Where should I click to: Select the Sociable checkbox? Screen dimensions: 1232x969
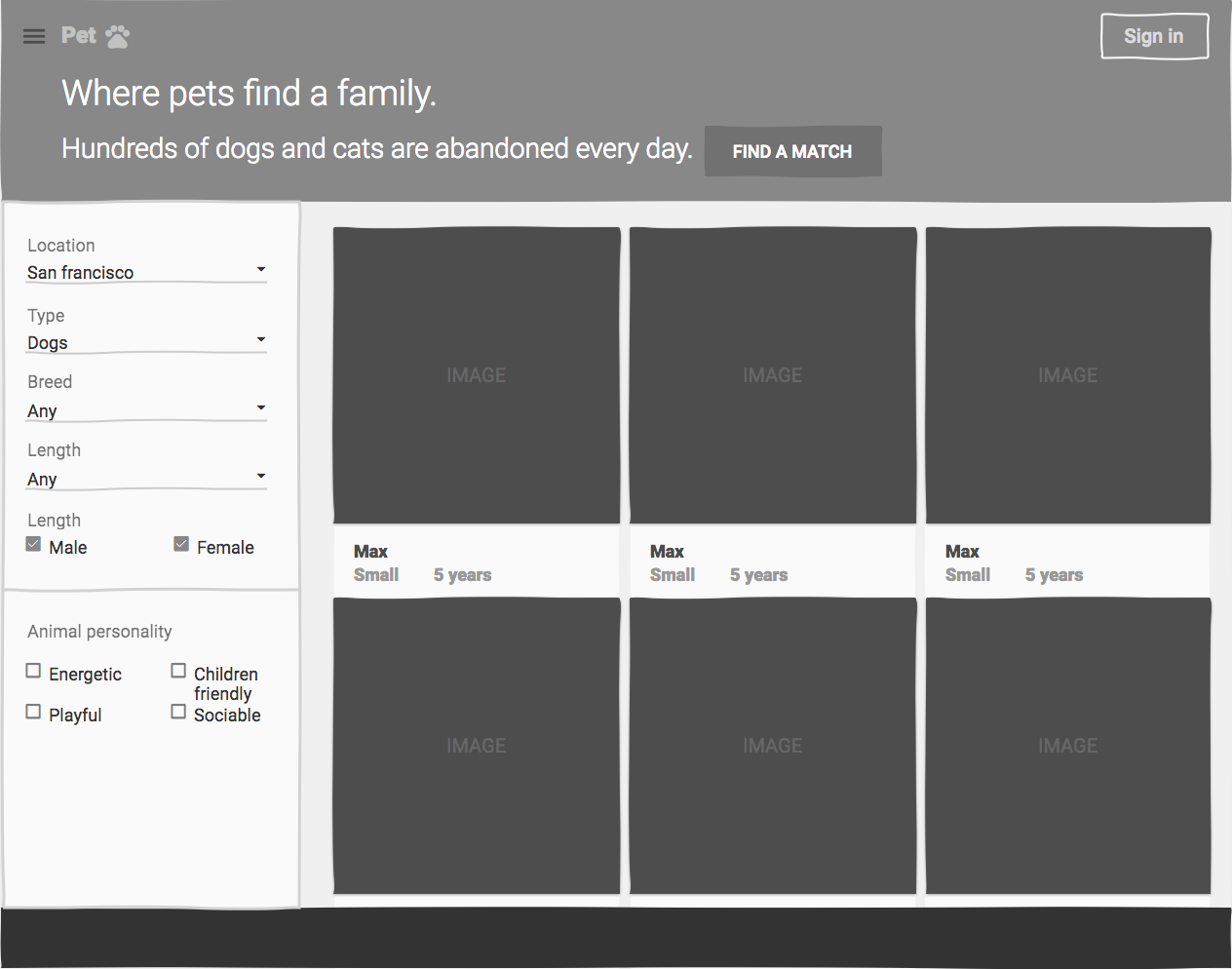[x=178, y=712]
